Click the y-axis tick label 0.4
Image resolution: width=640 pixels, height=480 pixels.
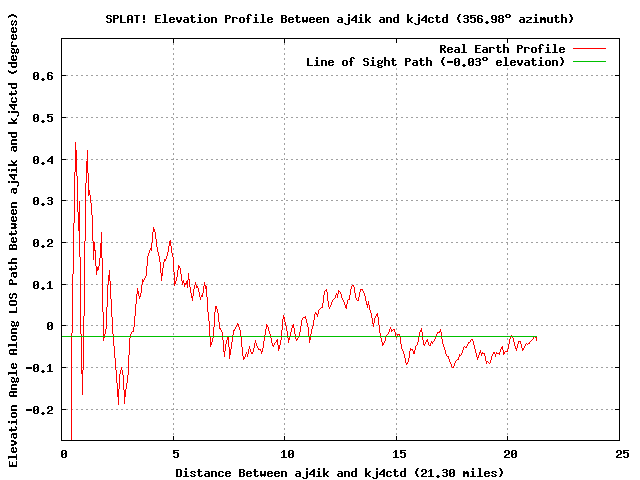(43, 160)
